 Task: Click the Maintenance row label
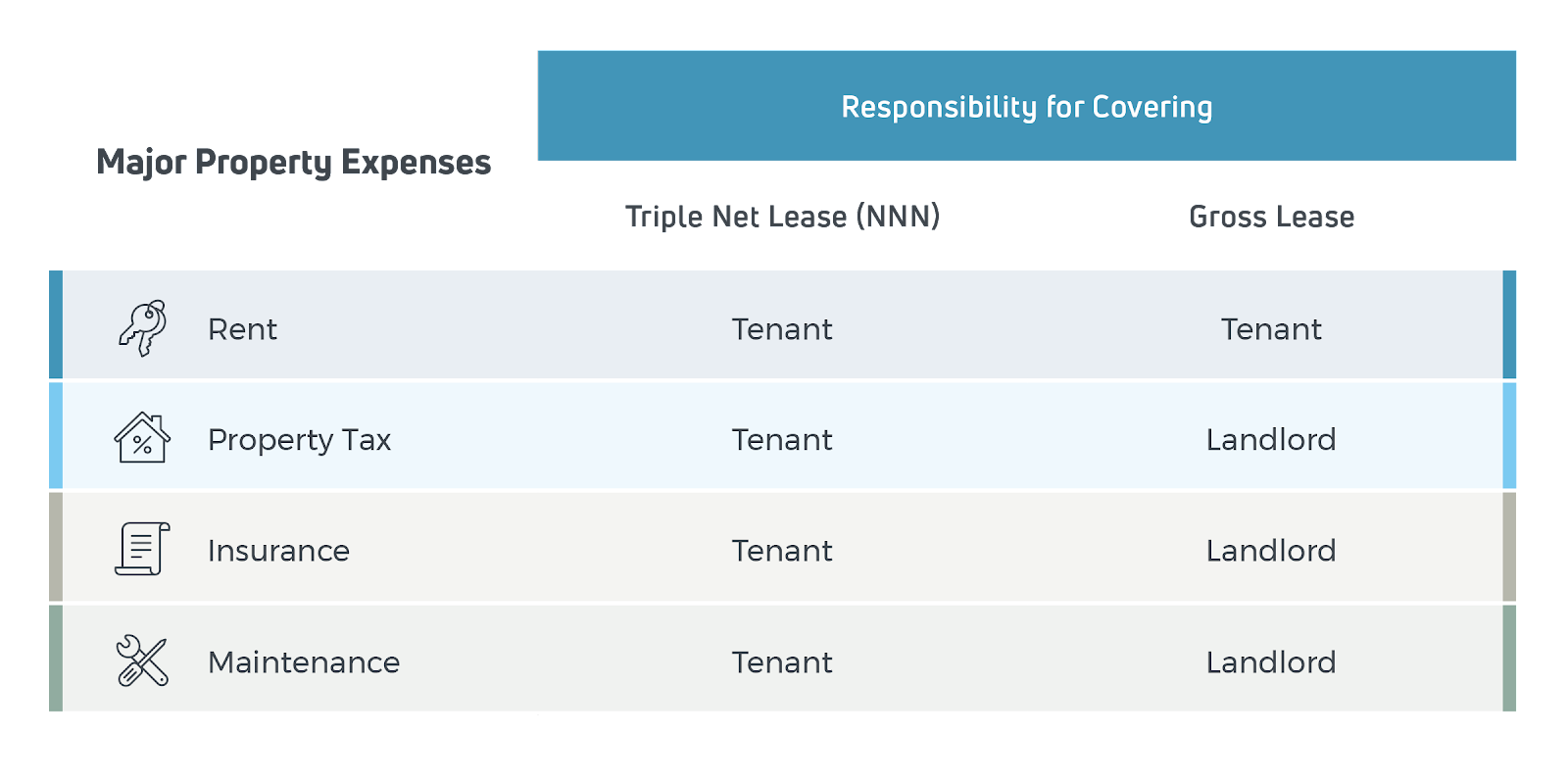tap(304, 662)
